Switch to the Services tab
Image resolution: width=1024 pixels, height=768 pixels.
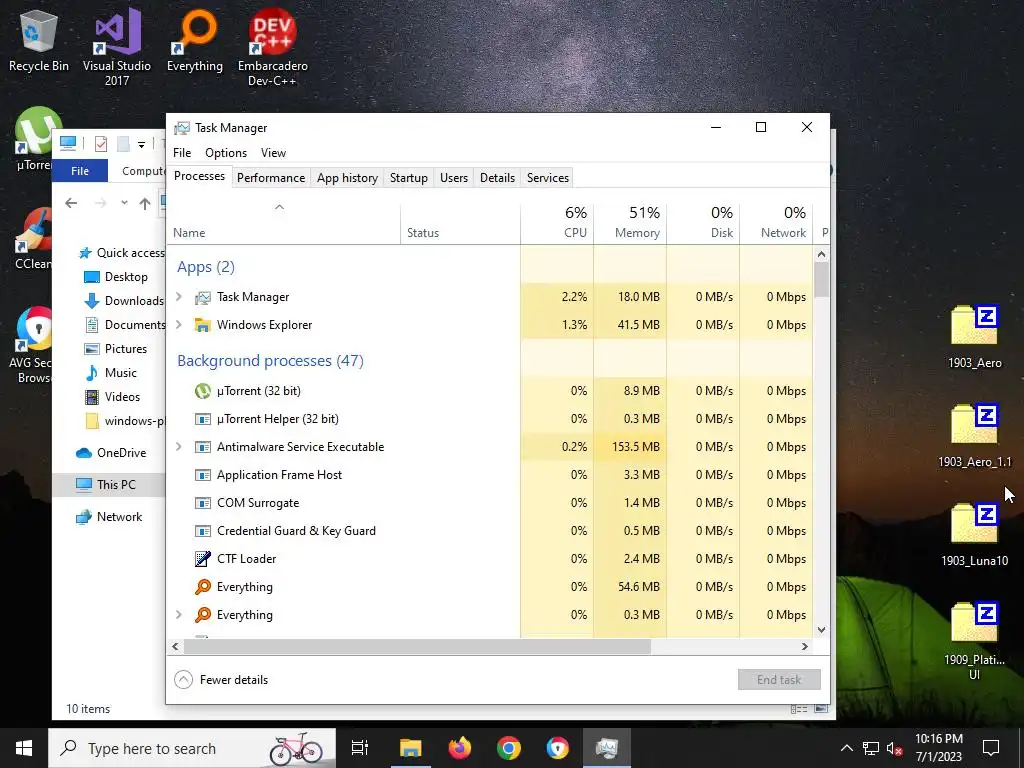(x=548, y=178)
